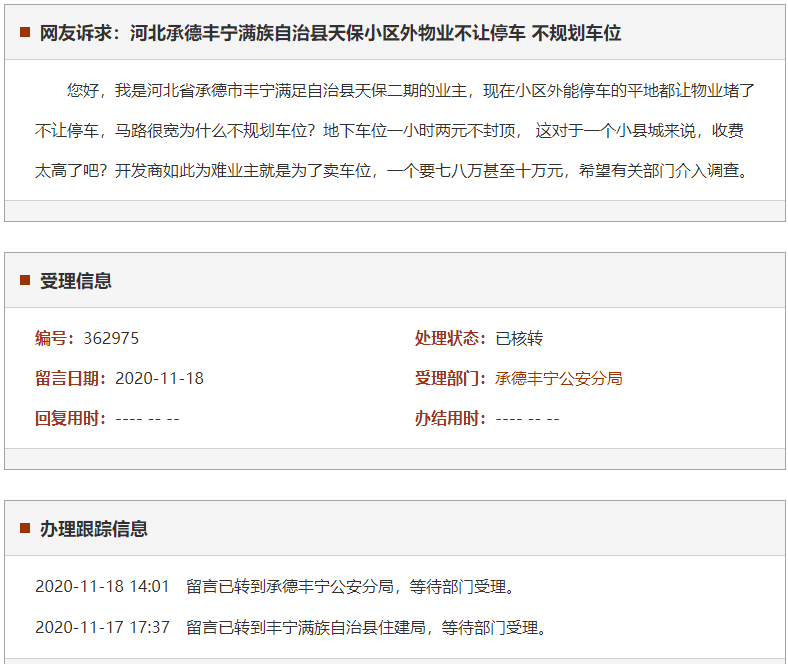
Task: Click the complaint title about 天保小区 parking
Action: pyautogui.click(x=330, y=33)
